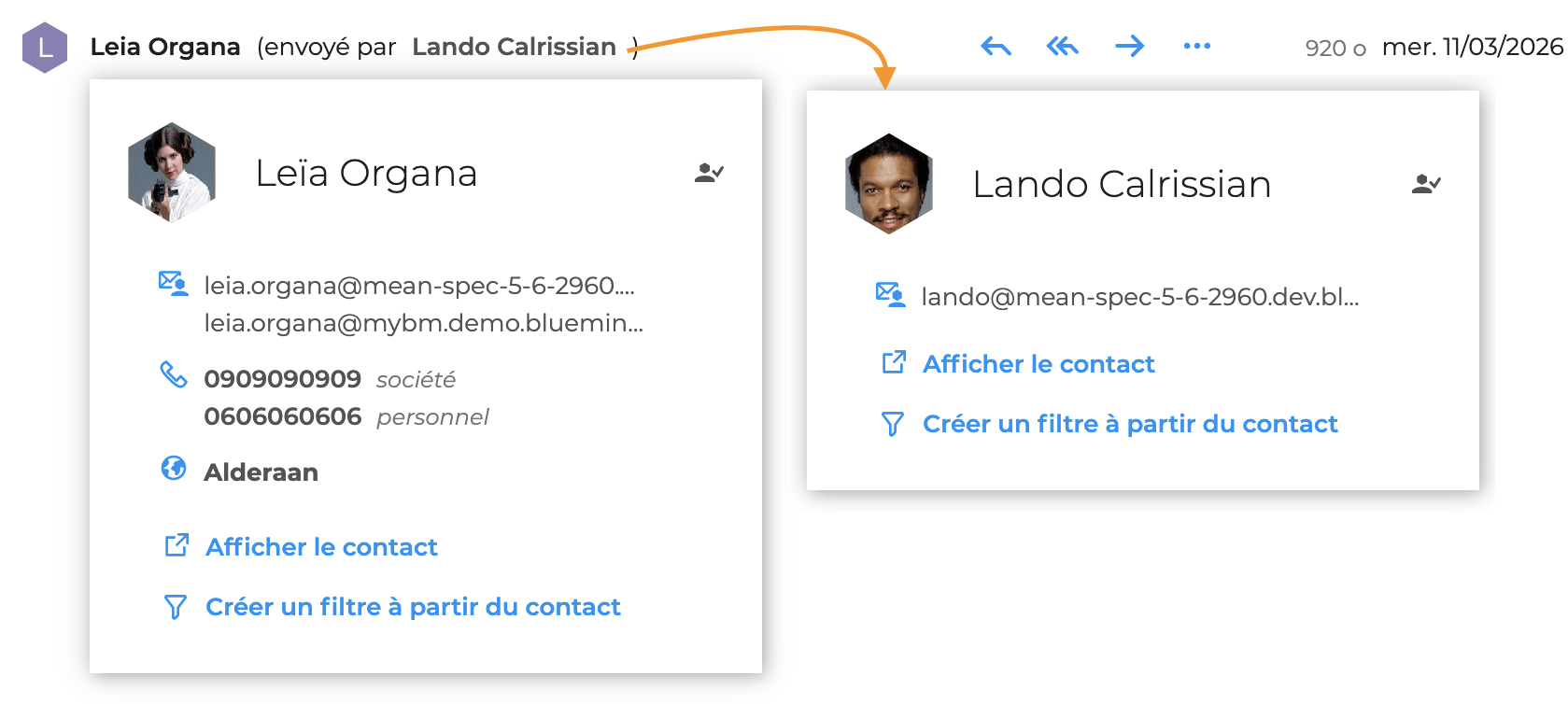
Task: Open Leïa's contact via Afficher le contact
Action: (x=321, y=547)
